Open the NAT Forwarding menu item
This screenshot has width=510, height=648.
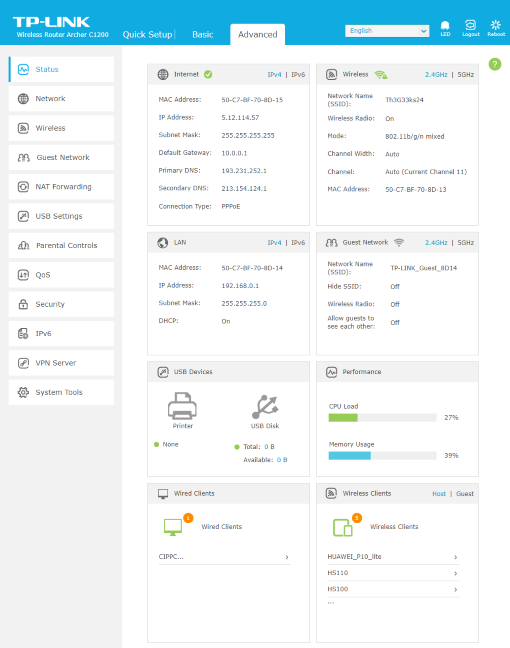point(61,187)
